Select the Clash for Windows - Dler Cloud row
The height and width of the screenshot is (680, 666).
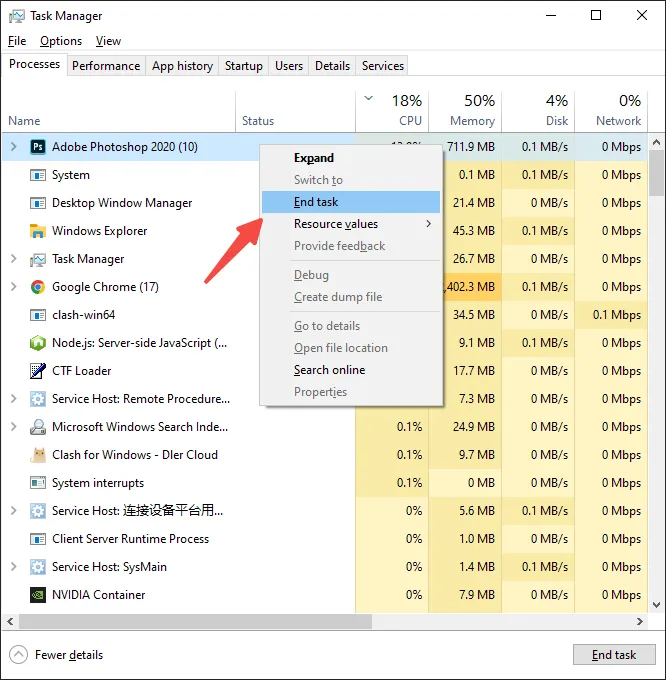coord(325,455)
